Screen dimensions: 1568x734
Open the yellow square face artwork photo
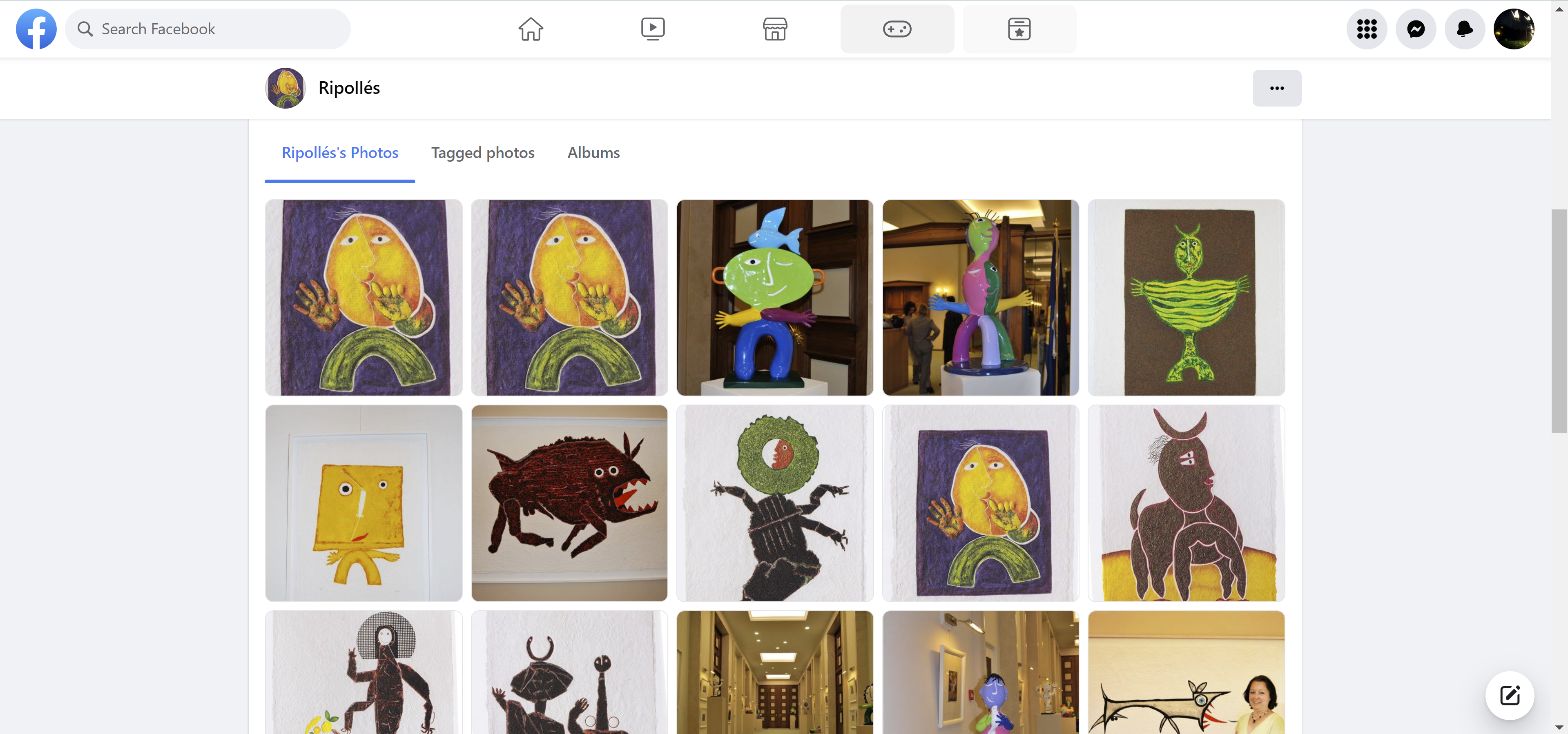364,503
